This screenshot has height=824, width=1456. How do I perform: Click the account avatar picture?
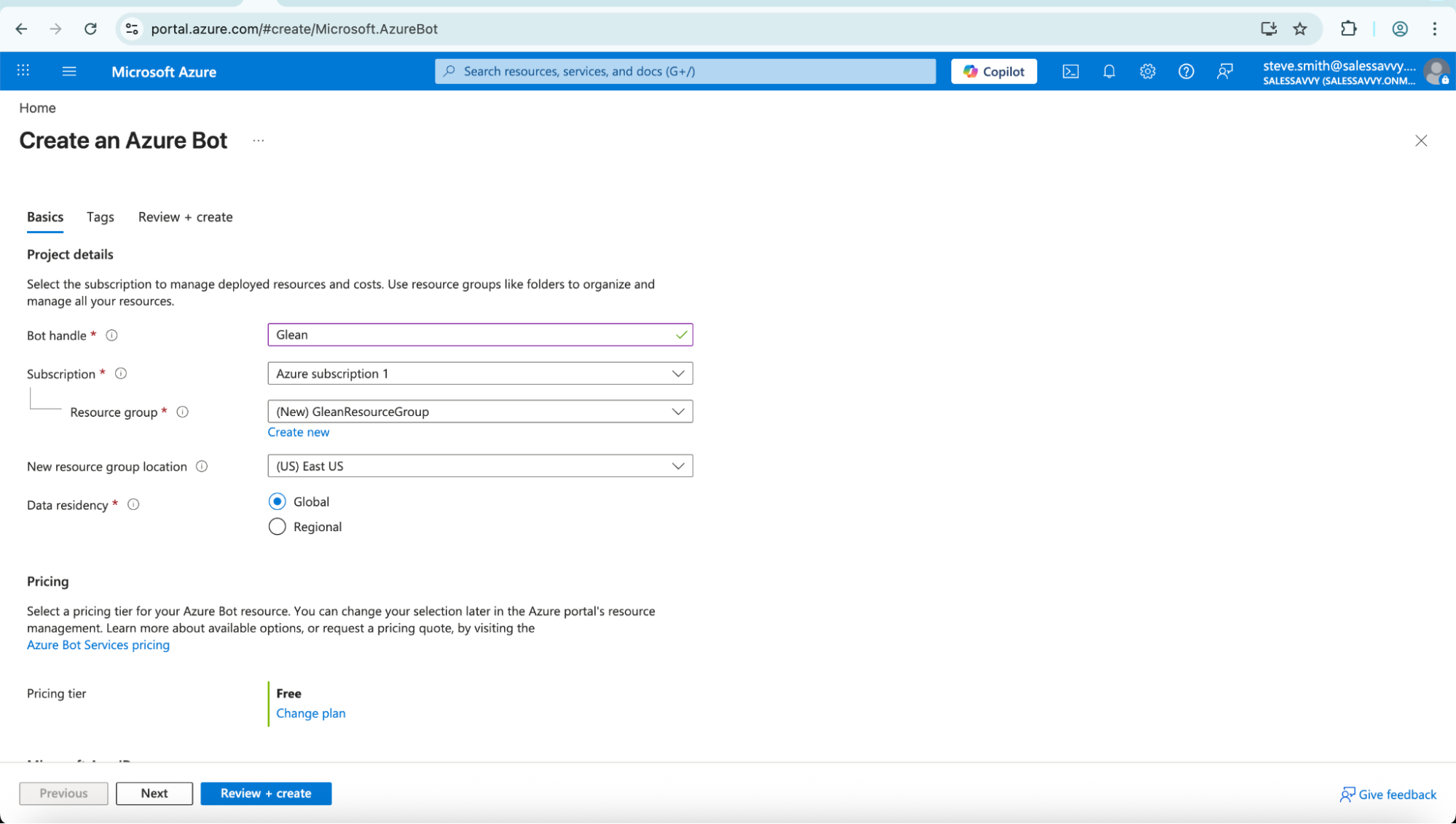tap(1437, 71)
